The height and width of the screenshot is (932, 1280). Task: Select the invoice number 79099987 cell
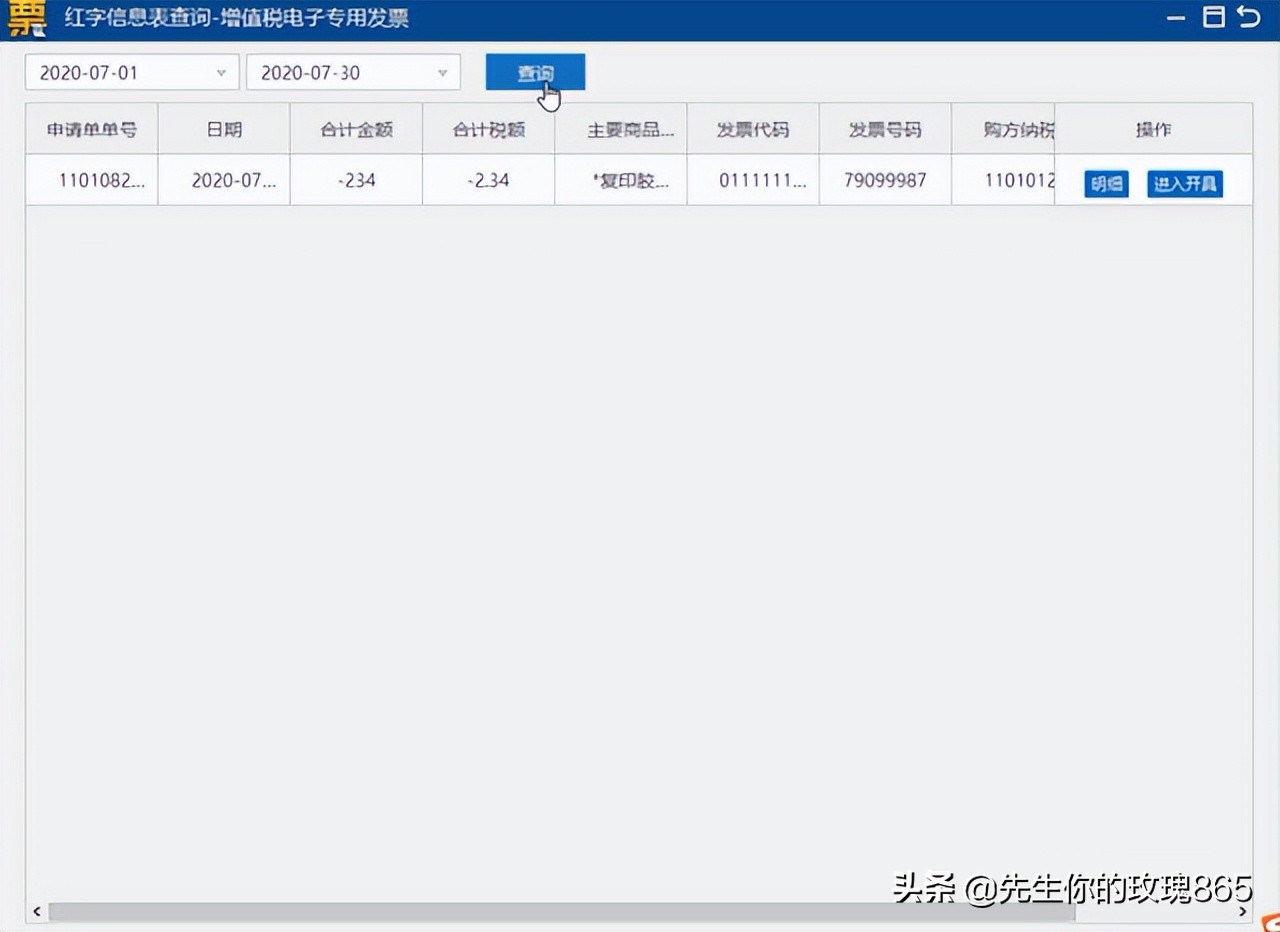click(884, 180)
